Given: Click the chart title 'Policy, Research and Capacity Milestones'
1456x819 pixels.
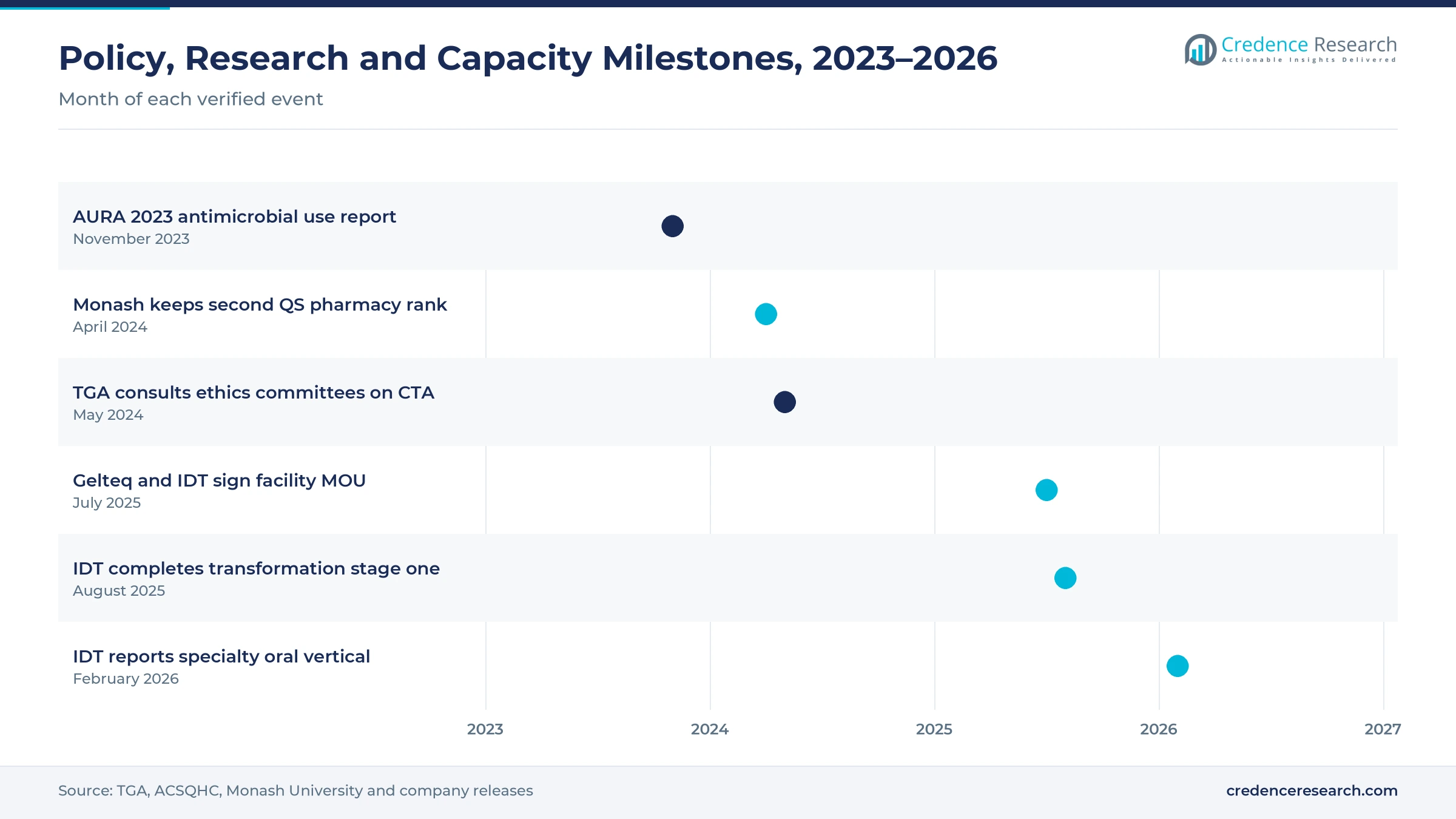Looking at the screenshot, I should coord(528,58).
